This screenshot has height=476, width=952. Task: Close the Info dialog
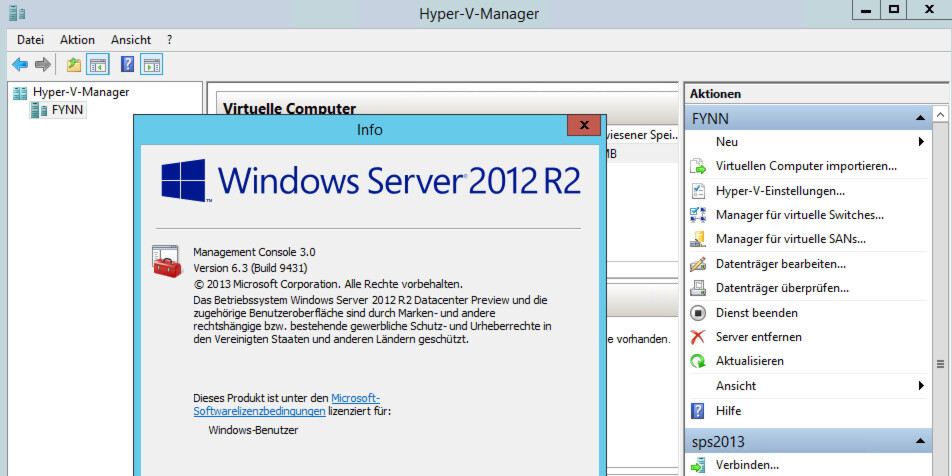[x=584, y=125]
